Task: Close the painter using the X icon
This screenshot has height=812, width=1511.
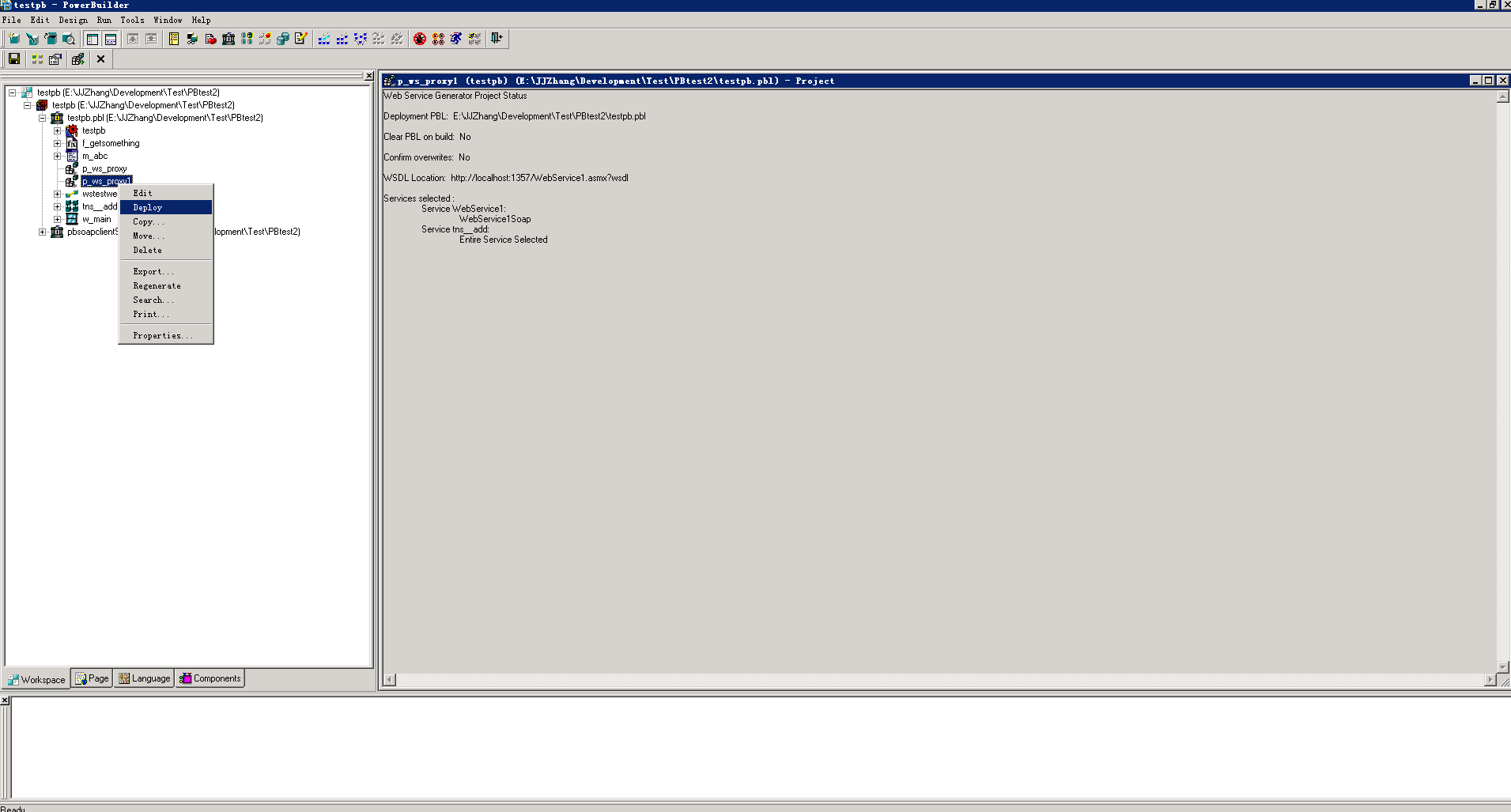Action: [x=100, y=59]
